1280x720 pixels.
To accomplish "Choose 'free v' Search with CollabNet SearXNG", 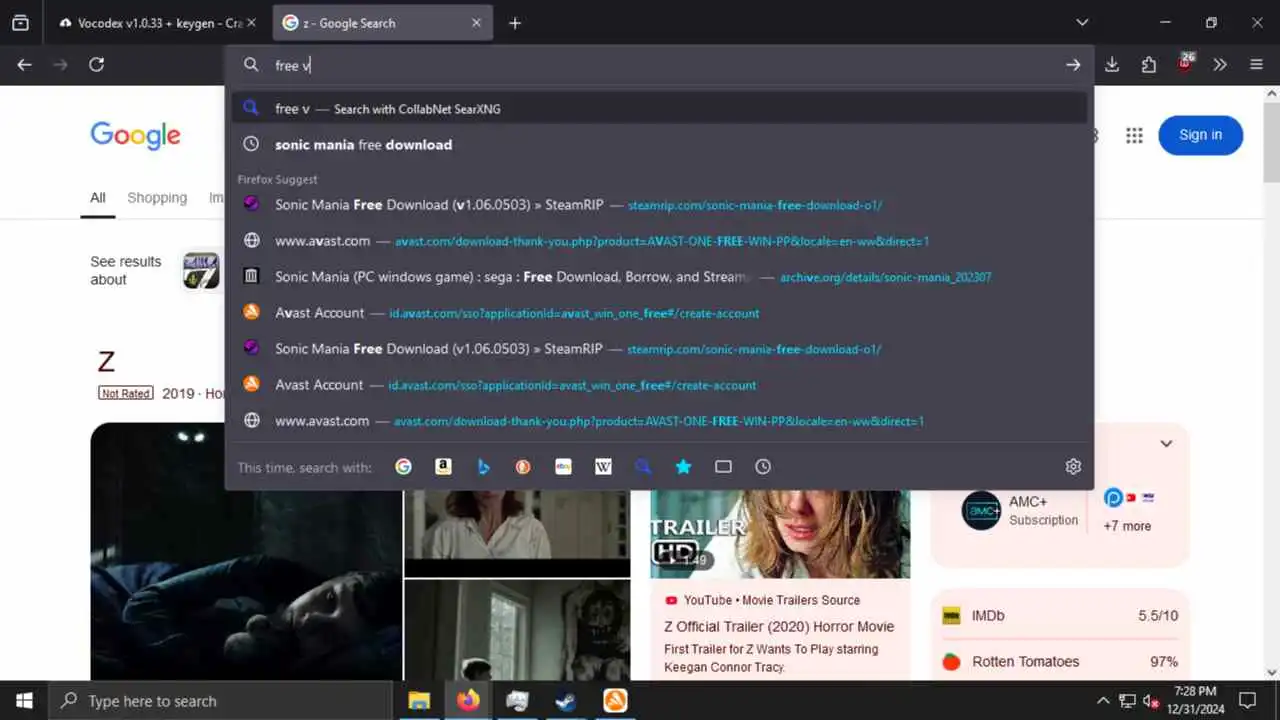I will 660,109.
